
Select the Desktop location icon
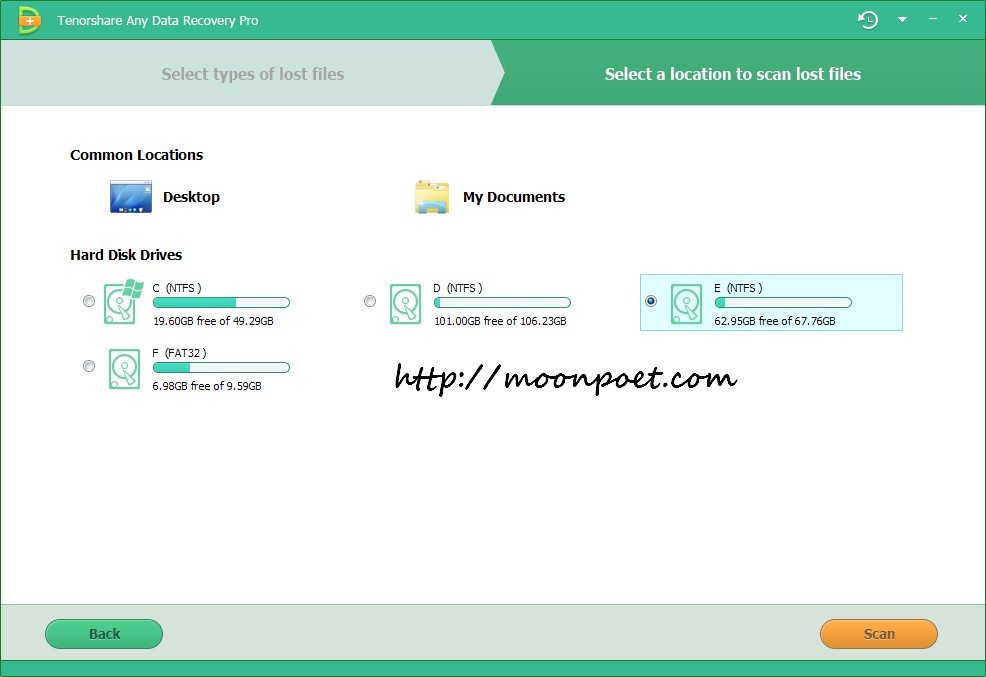tap(130, 196)
